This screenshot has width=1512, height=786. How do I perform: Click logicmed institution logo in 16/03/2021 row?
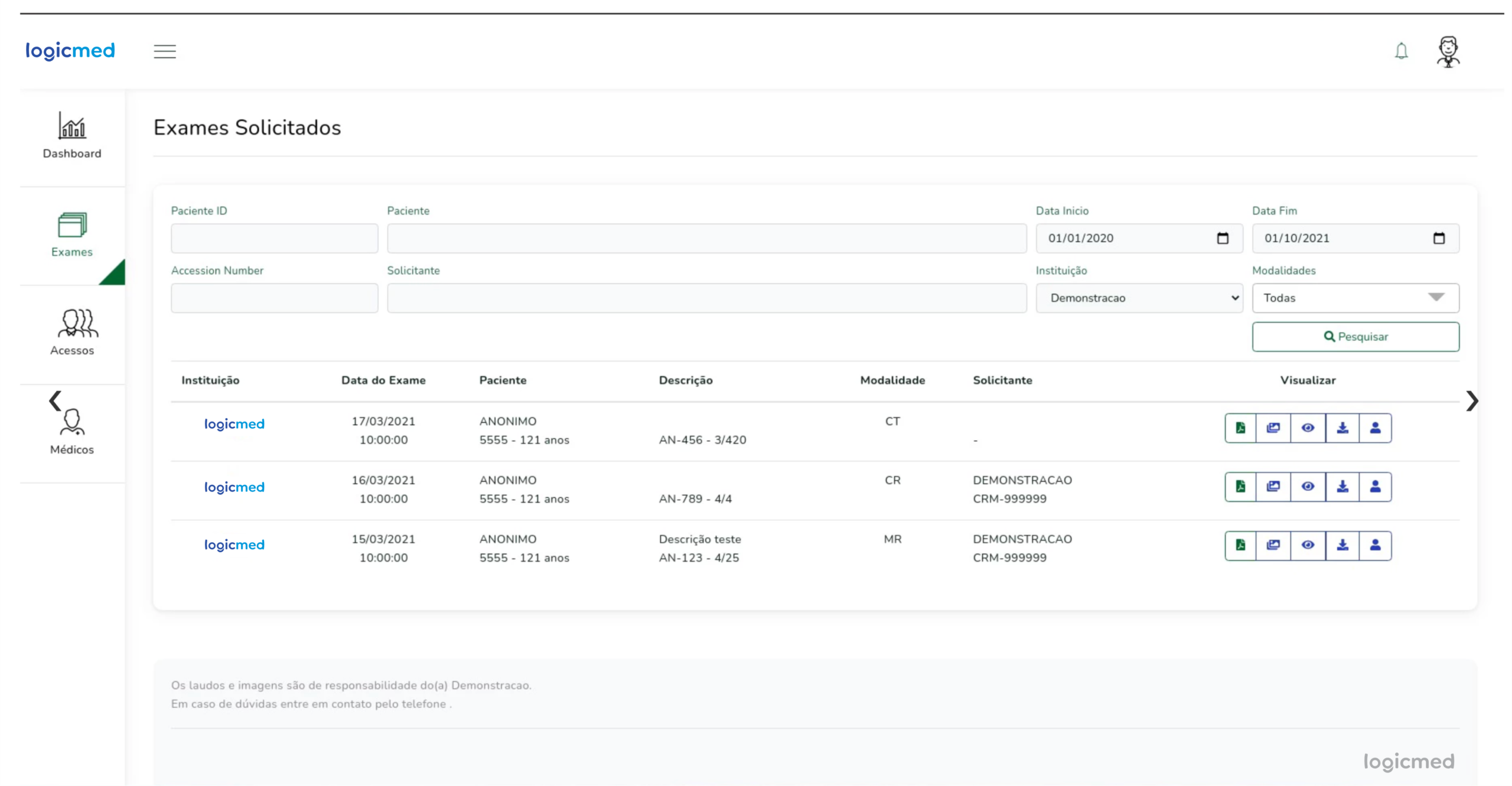(234, 488)
